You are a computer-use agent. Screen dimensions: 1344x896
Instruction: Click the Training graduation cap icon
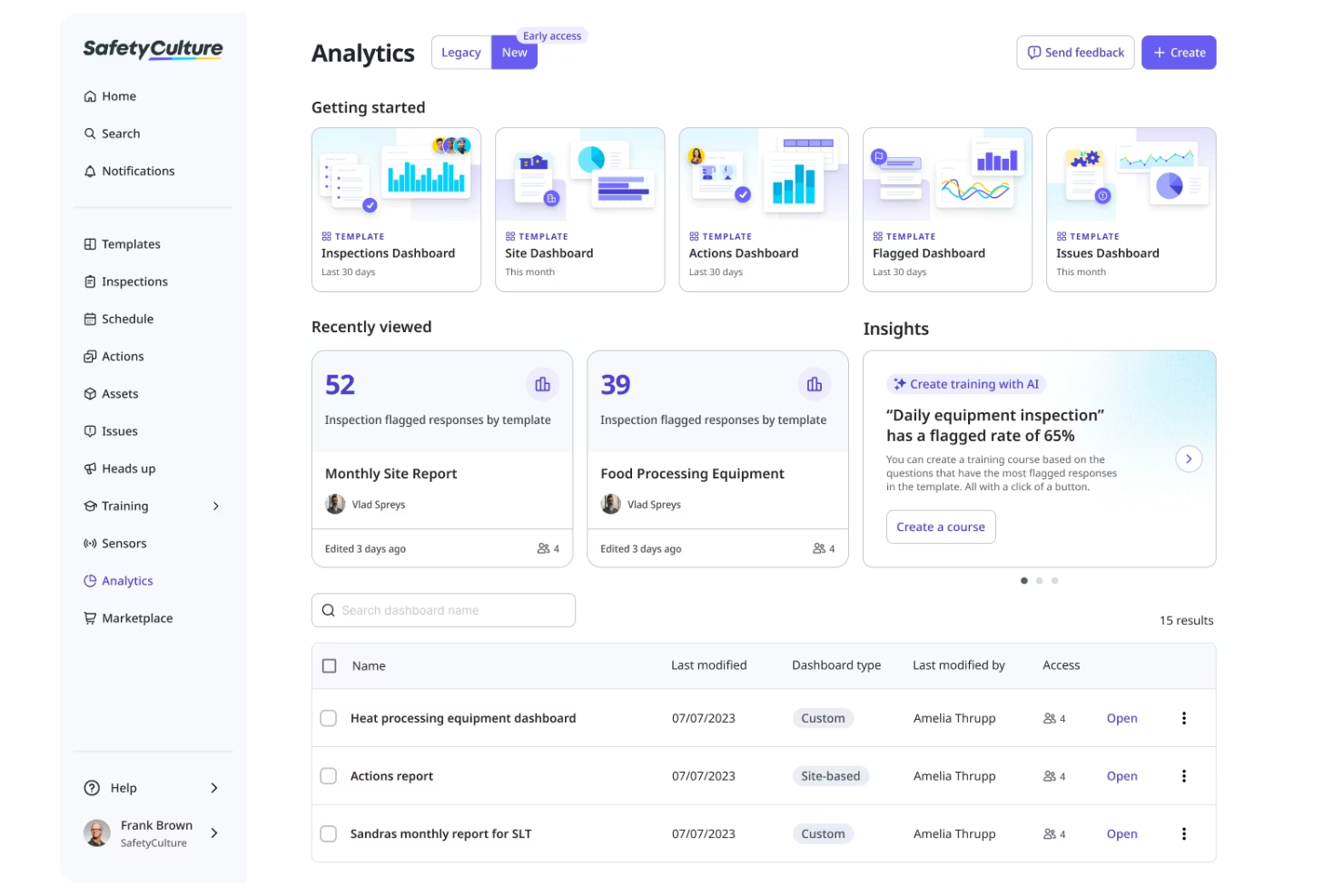tap(90, 506)
